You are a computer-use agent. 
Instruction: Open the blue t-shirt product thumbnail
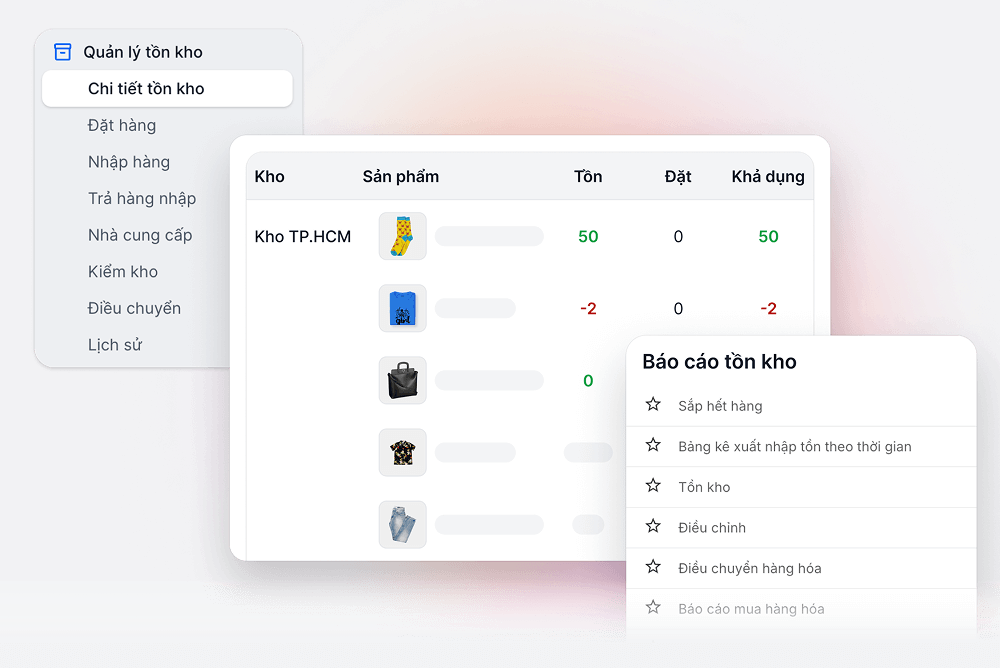402,308
